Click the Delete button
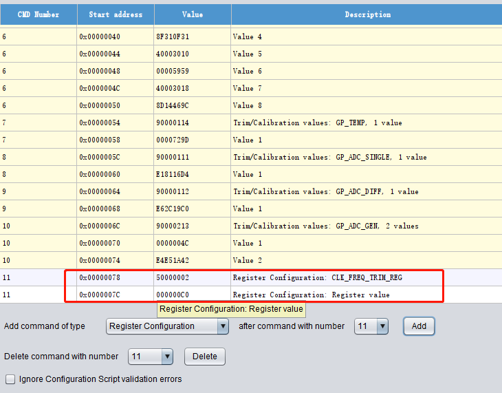 [205, 357]
